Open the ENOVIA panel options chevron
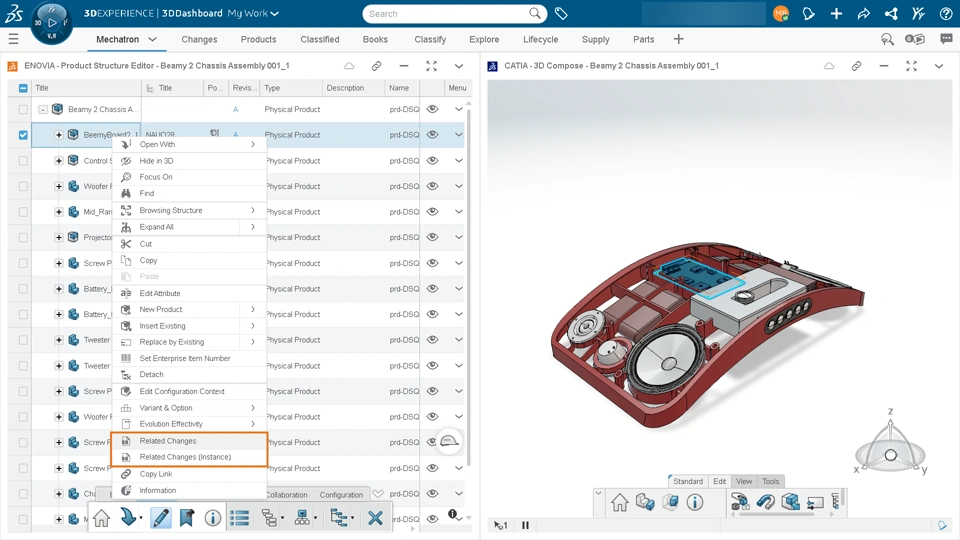The image size is (960, 540). click(459, 66)
